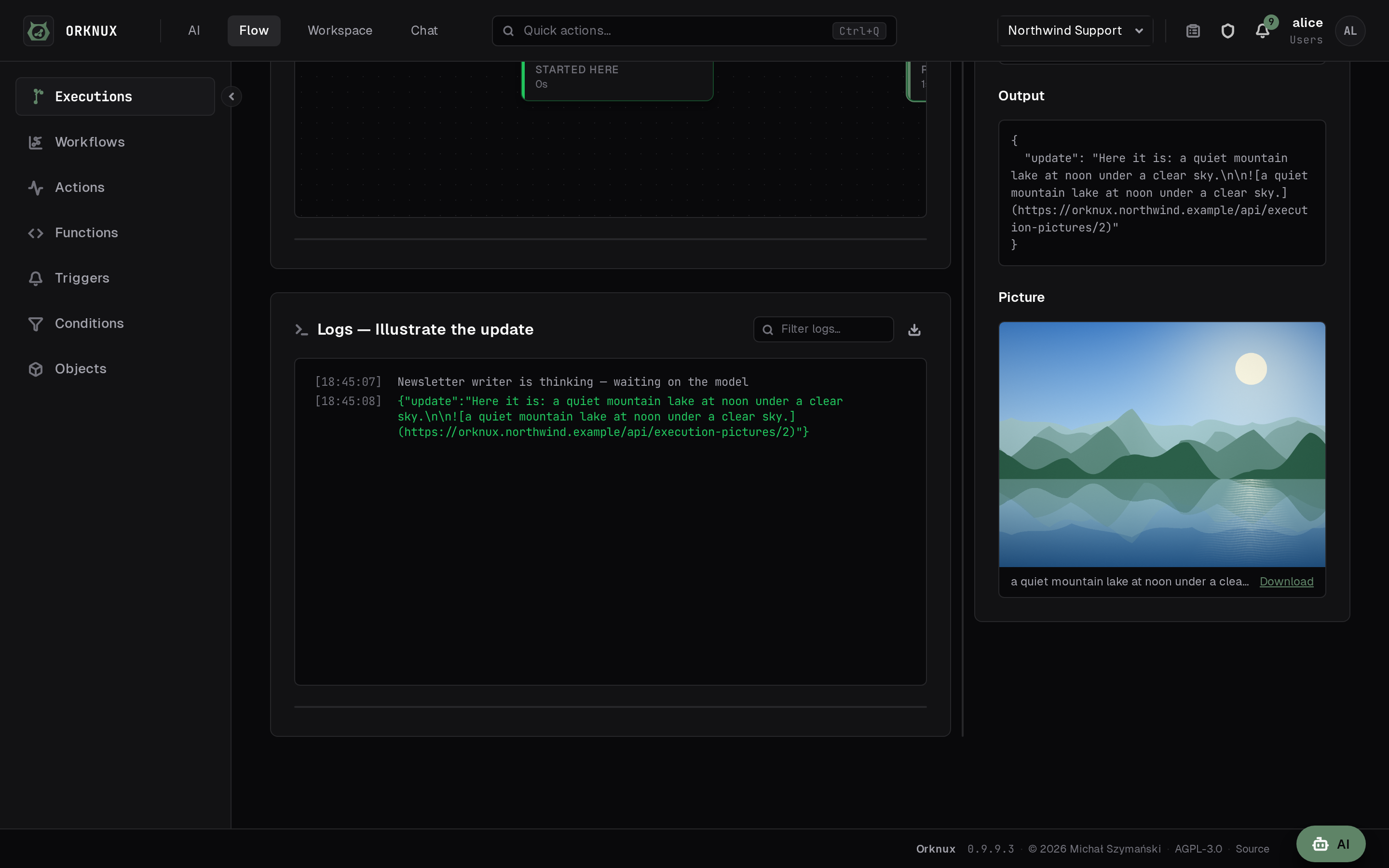Click the list/document icon in header

click(x=1193, y=30)
